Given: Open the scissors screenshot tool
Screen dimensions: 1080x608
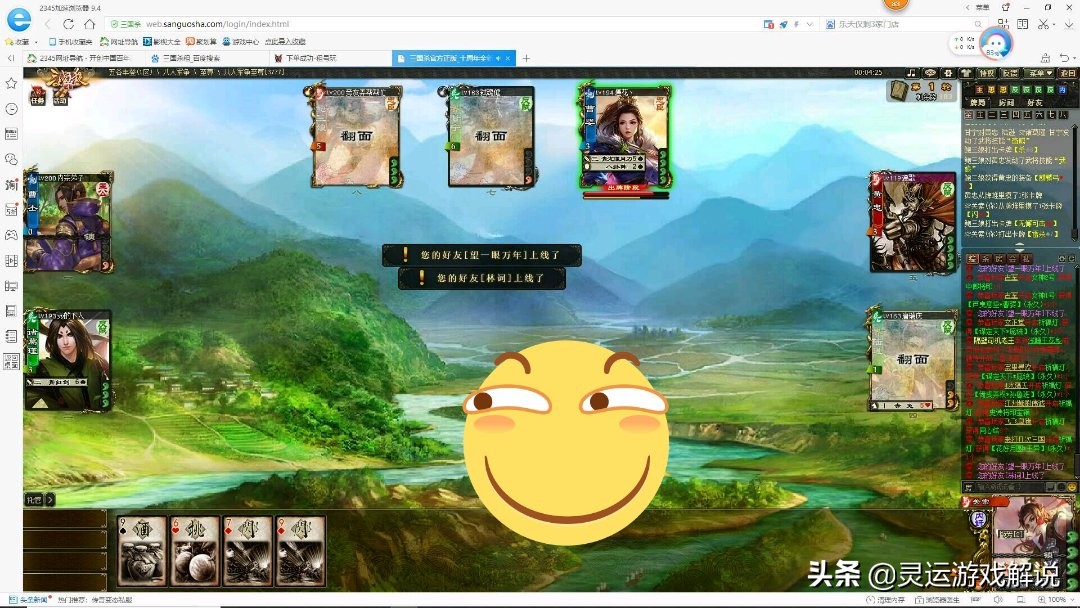Looking at the screenshot, I should [x=1043, y=24].
